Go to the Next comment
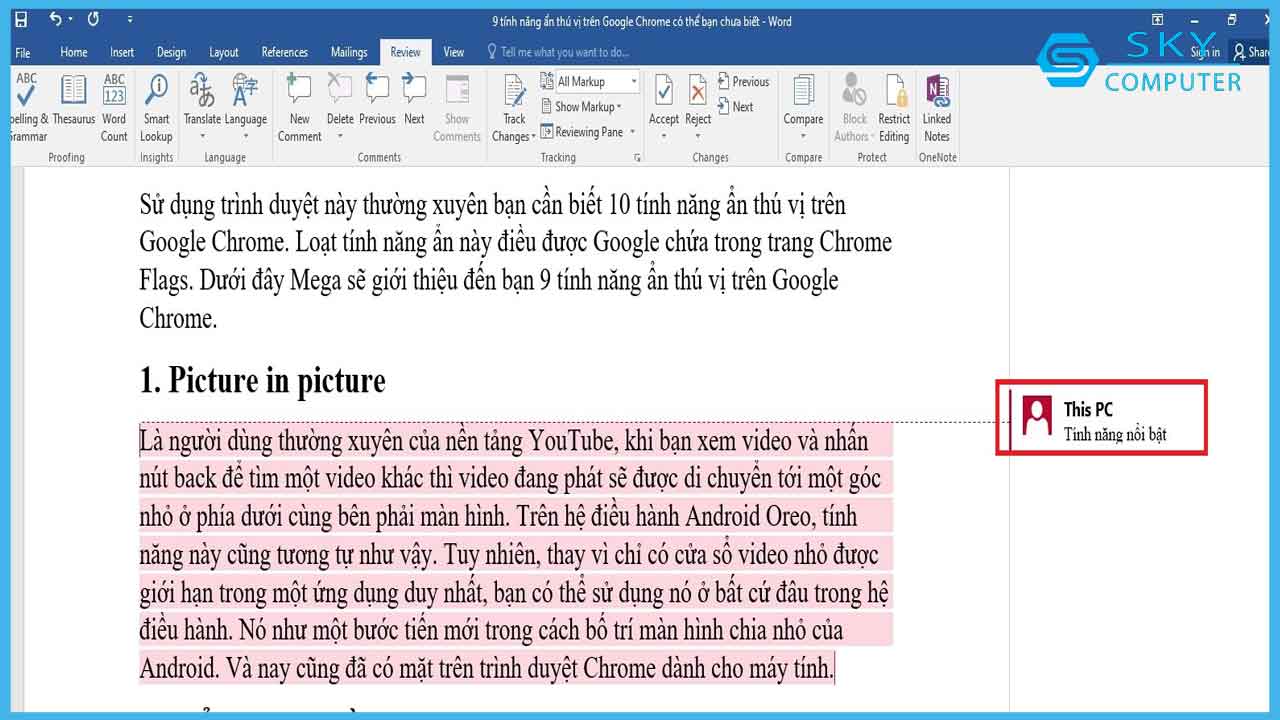Screen dimensions: 1280x720 click(414, 100)
